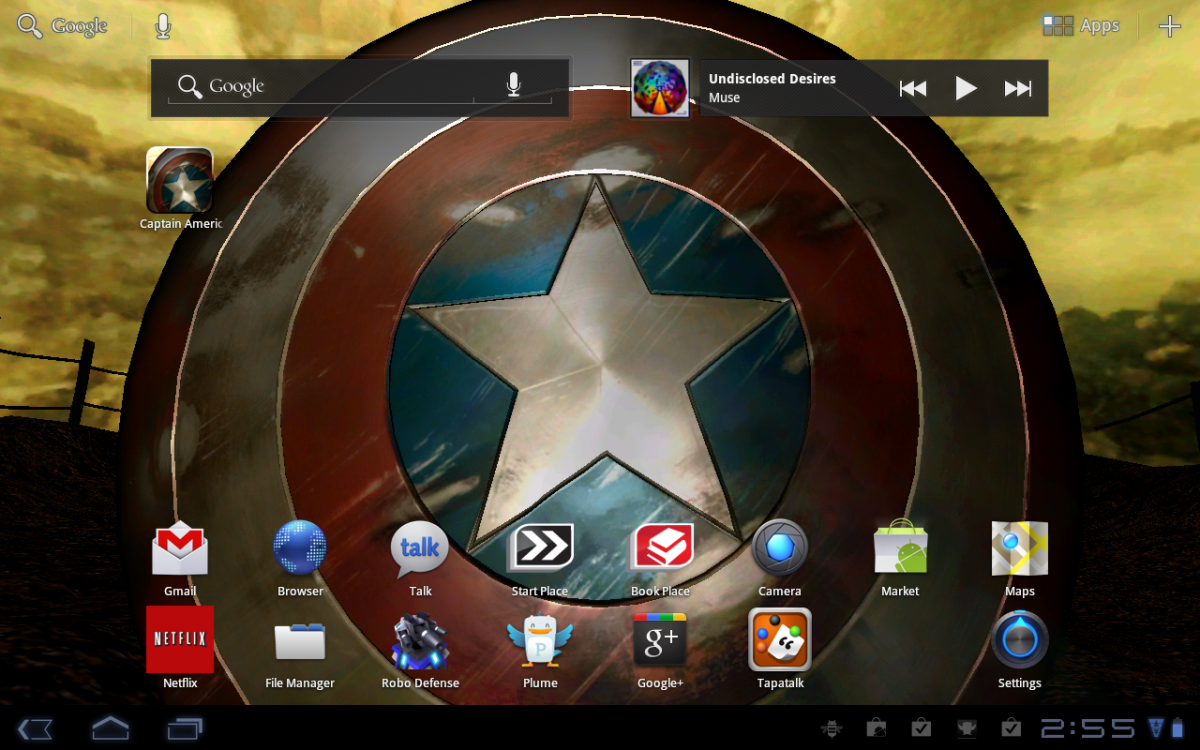This screenshot has width=1200, height=750.
Task: Open the Maps app
Action: pos(1020,548)
